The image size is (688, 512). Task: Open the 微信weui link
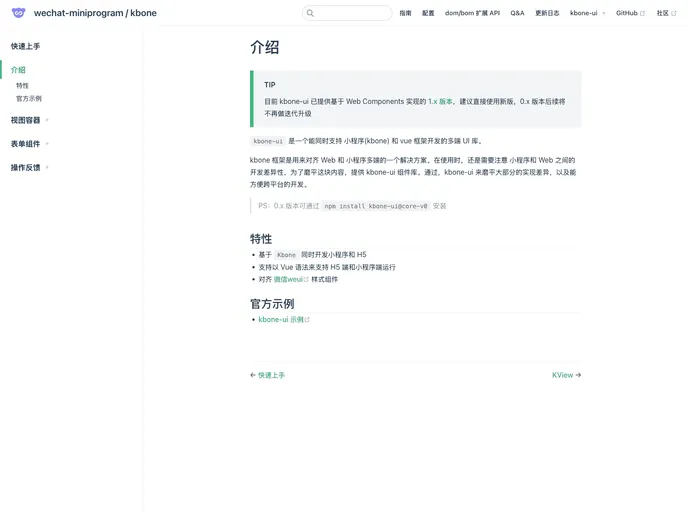coord(288,279)
